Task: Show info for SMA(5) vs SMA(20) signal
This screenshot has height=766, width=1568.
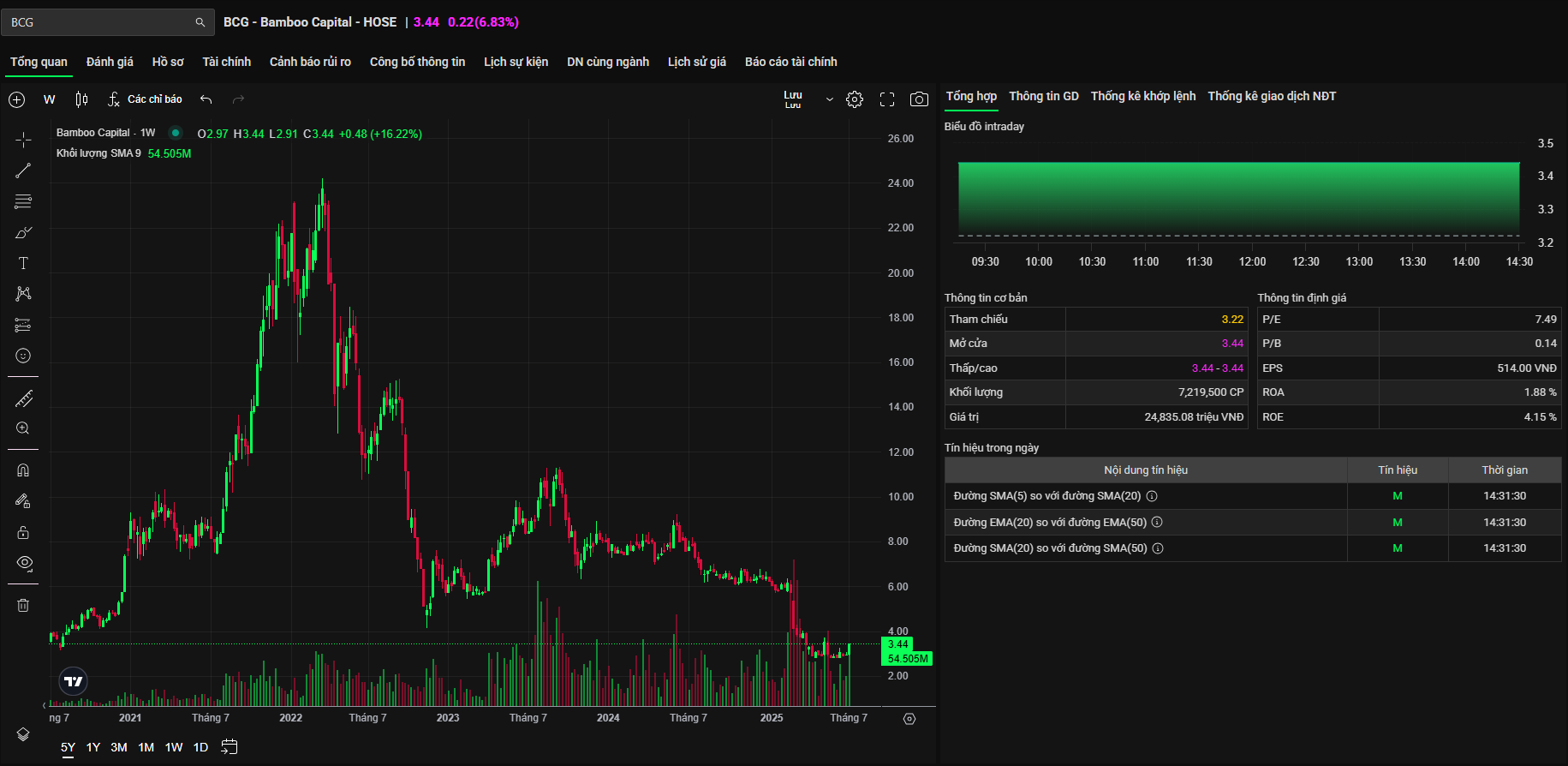Action: coord(1152,496)
